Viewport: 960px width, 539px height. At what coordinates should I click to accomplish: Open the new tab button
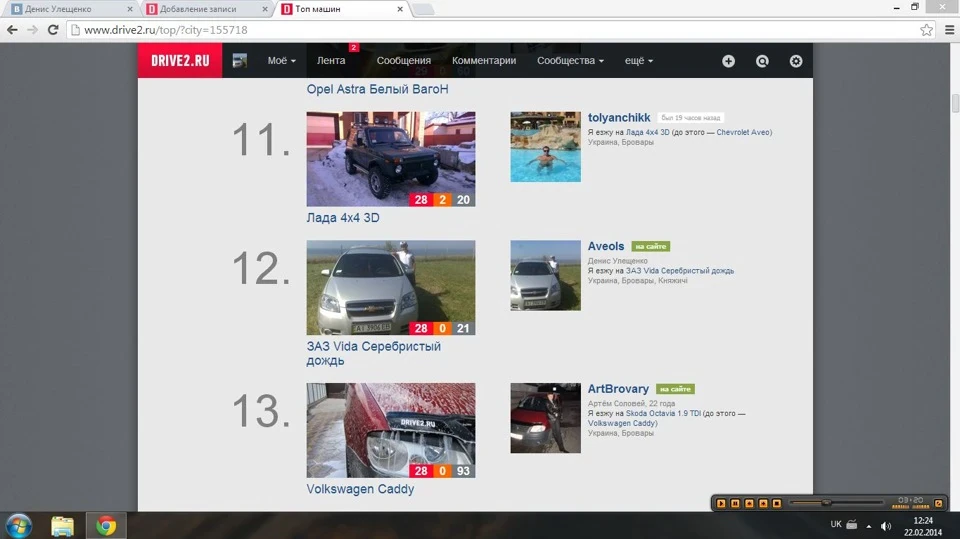click(x=423, y=9)
